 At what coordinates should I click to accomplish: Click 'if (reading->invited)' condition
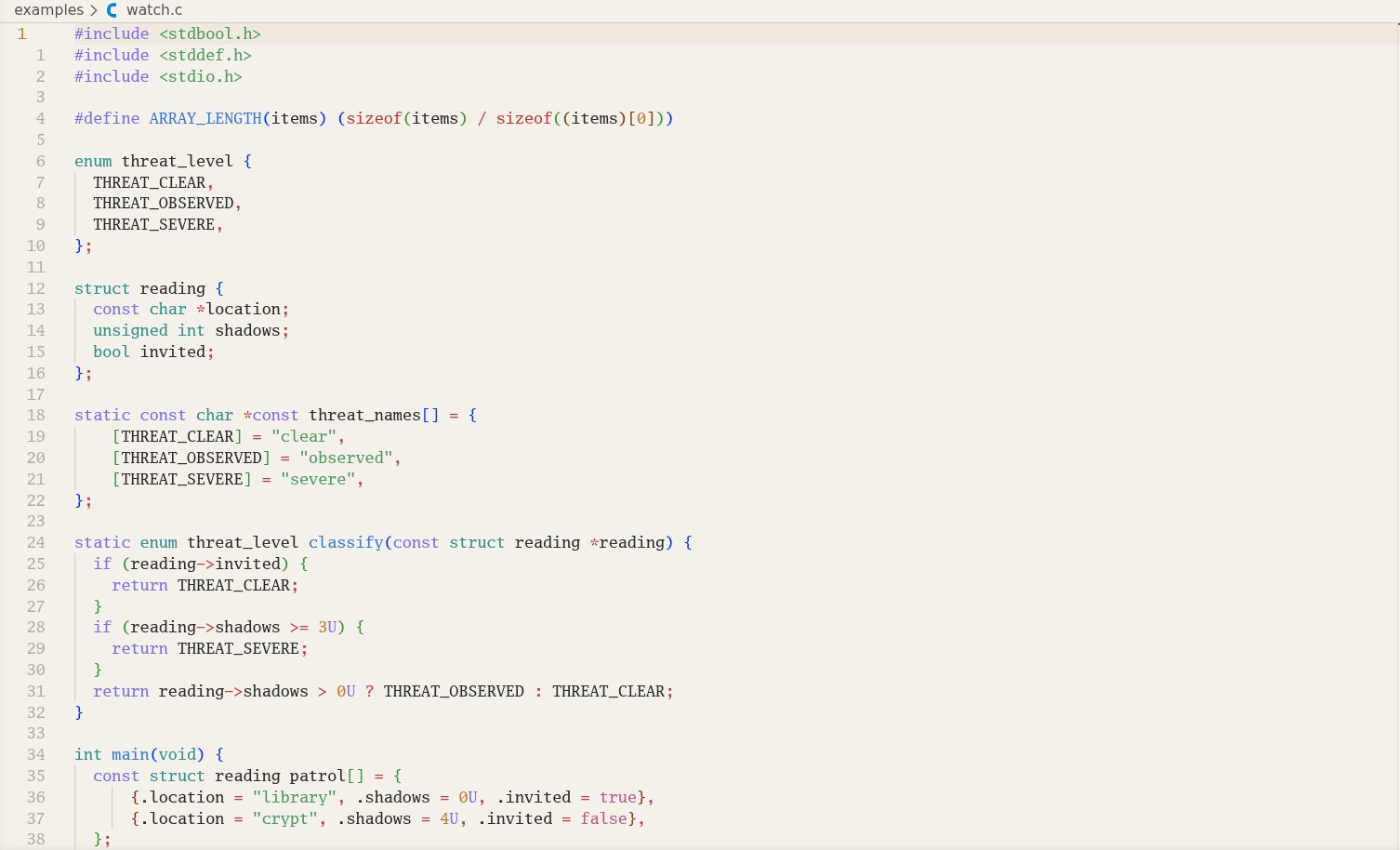coord(191,564)
